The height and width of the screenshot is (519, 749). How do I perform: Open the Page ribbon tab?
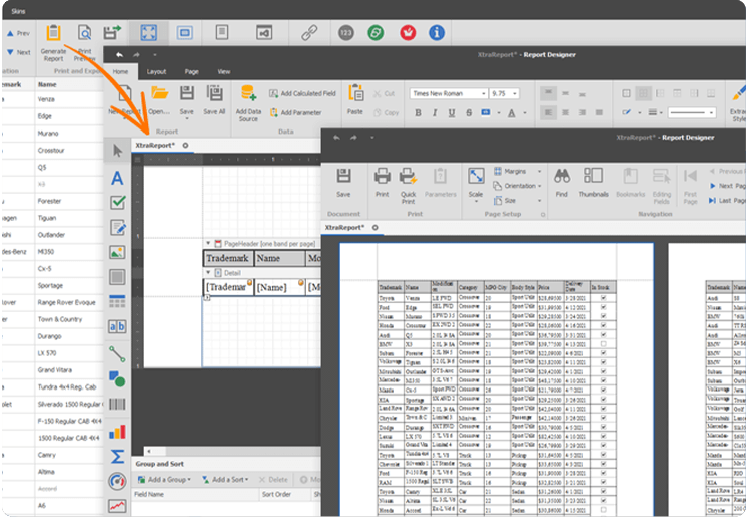coord(191,72)
